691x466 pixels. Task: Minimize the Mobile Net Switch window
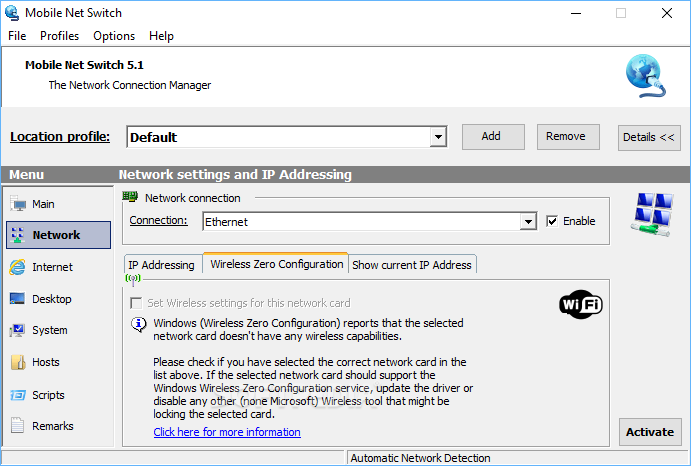[x=576, y=13]
